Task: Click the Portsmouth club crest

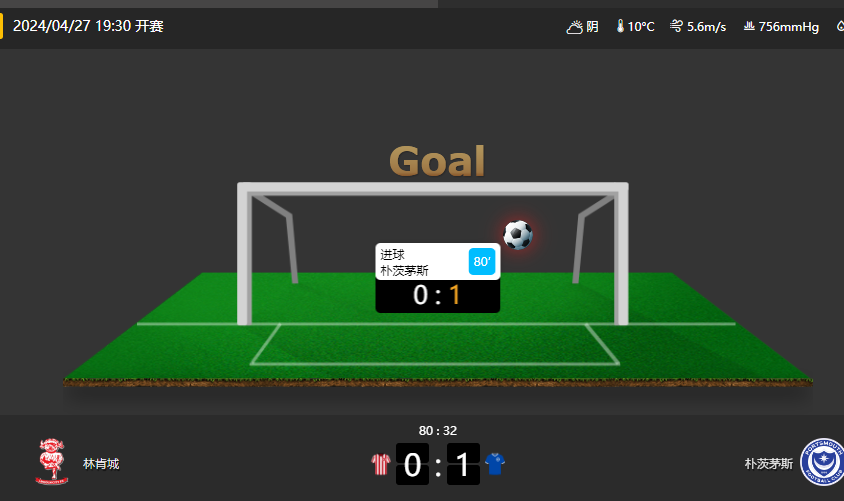Action: (822, 462)
